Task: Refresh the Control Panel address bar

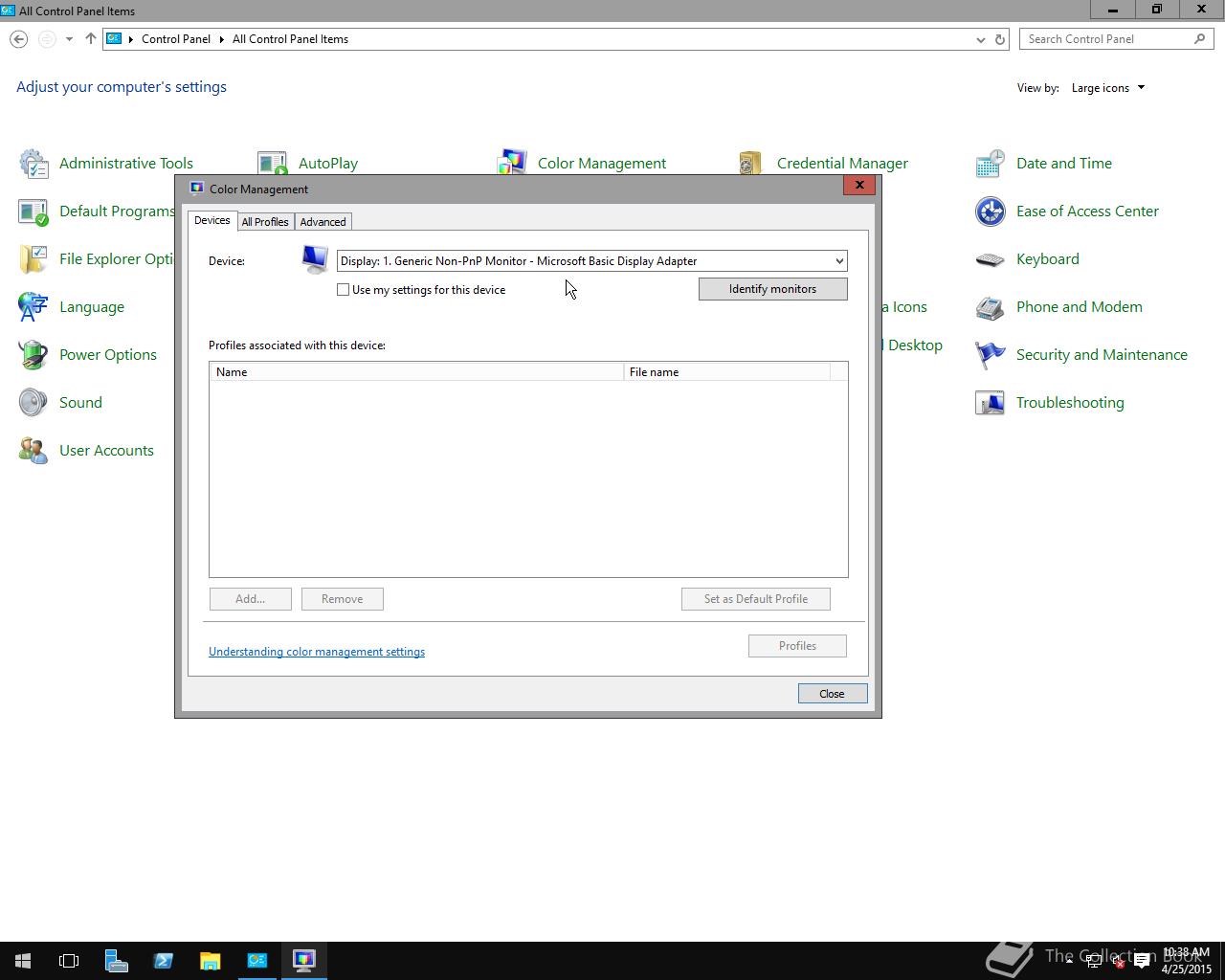Action: pyautogui.click(x=1000, y=39)
